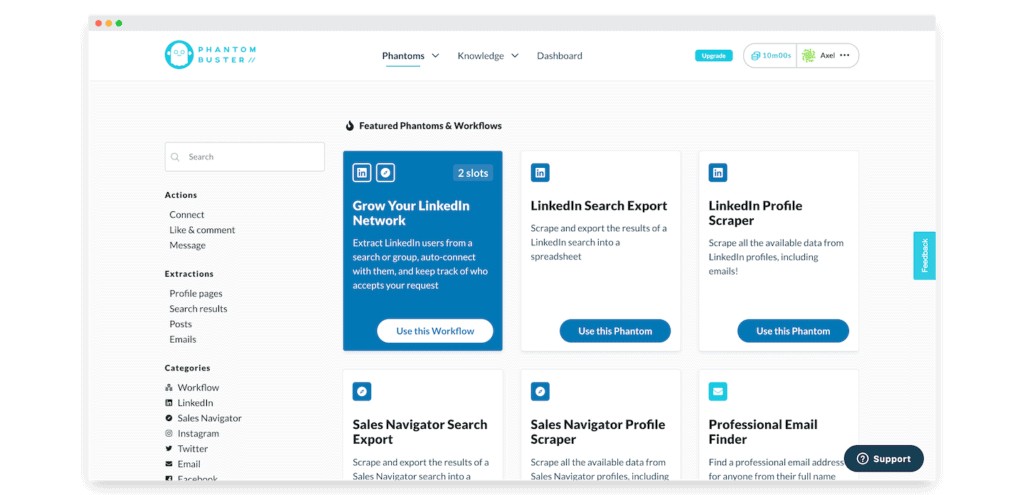Click the Sales Navigator category icon in sidebar
The width and height of the screenshot is (1024, 495).
pyautogui.click(x=168, y=418)
